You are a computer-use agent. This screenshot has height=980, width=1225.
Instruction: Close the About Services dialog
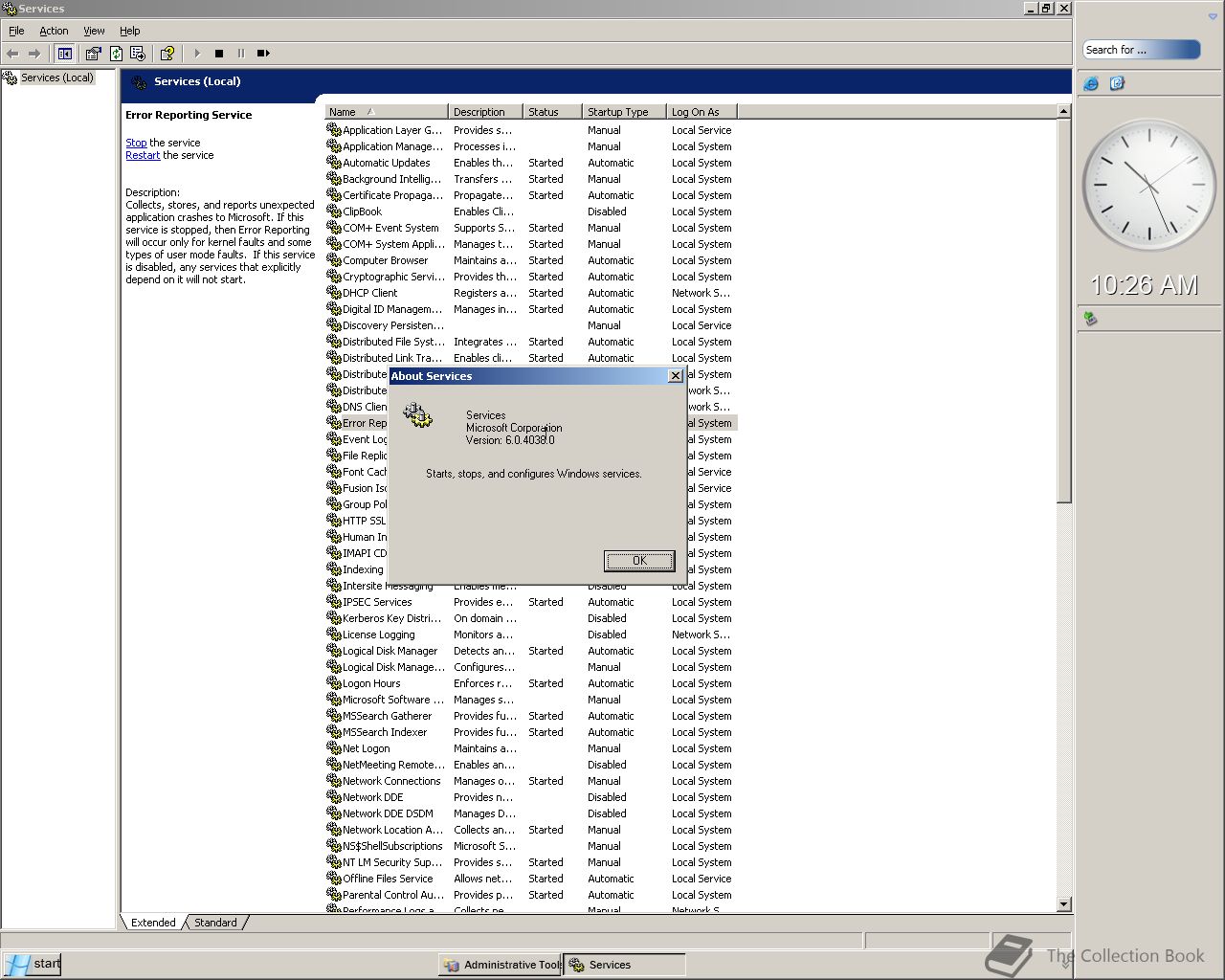[676, 376]
